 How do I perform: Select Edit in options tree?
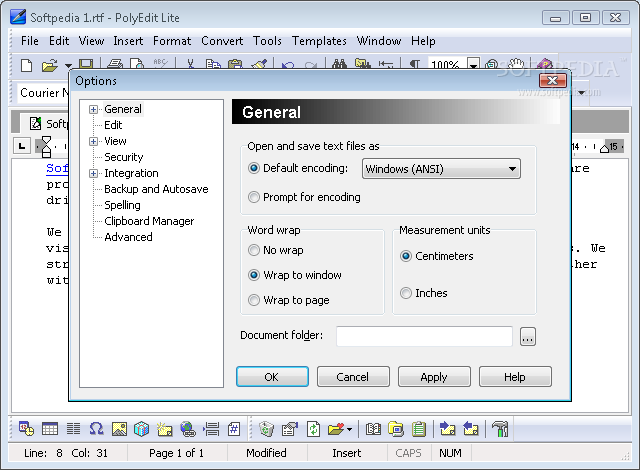[x=113, y=125]
